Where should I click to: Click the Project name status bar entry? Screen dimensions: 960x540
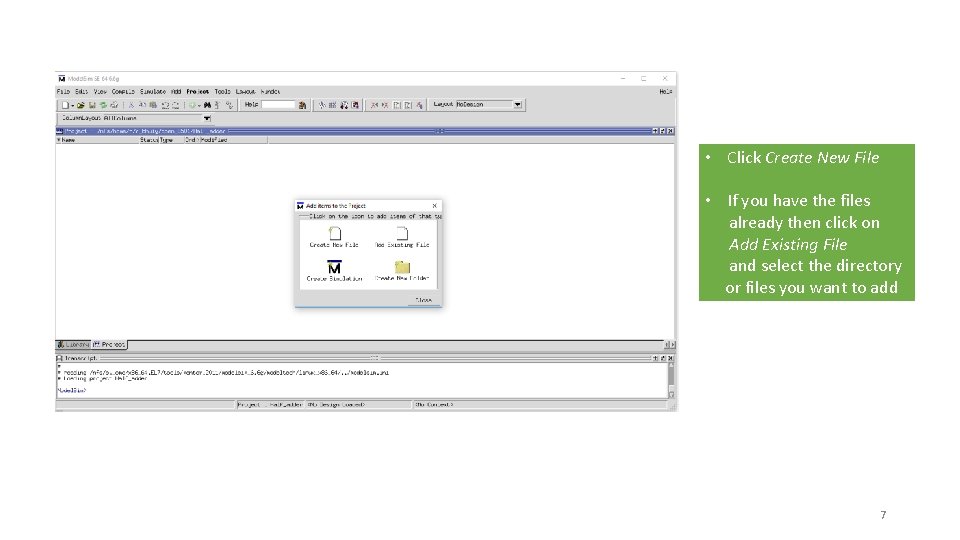click(x=269, y=405)
